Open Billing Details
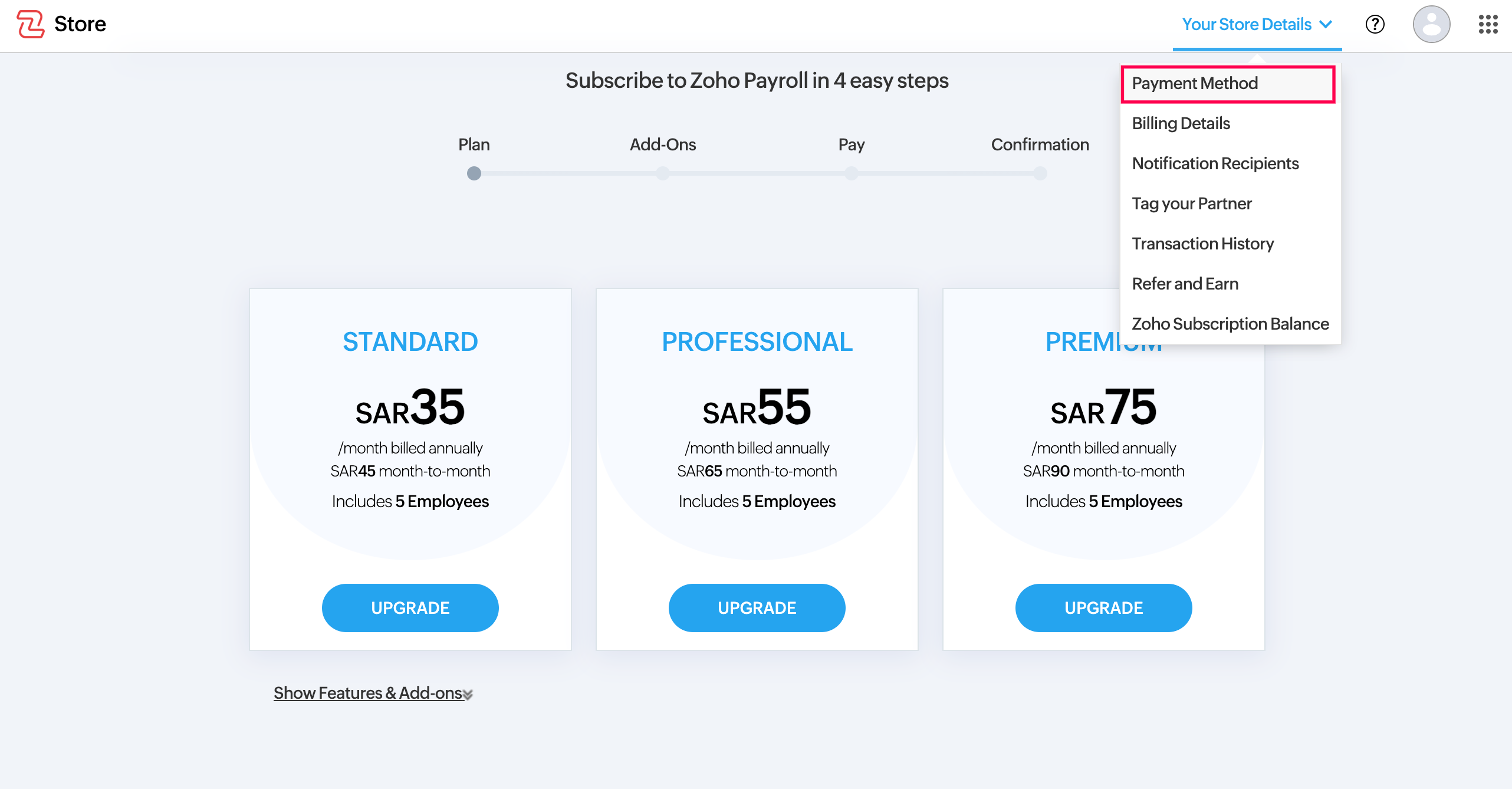 coord(1181,123)
